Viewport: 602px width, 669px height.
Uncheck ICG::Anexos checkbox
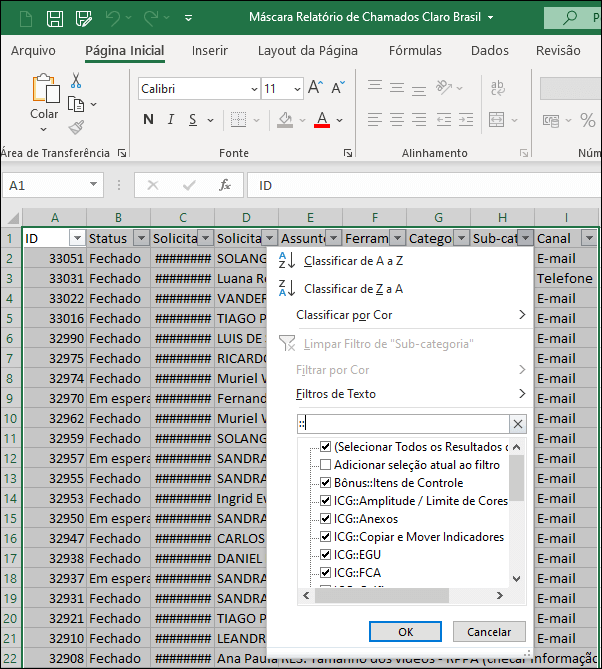coord(326,518)
